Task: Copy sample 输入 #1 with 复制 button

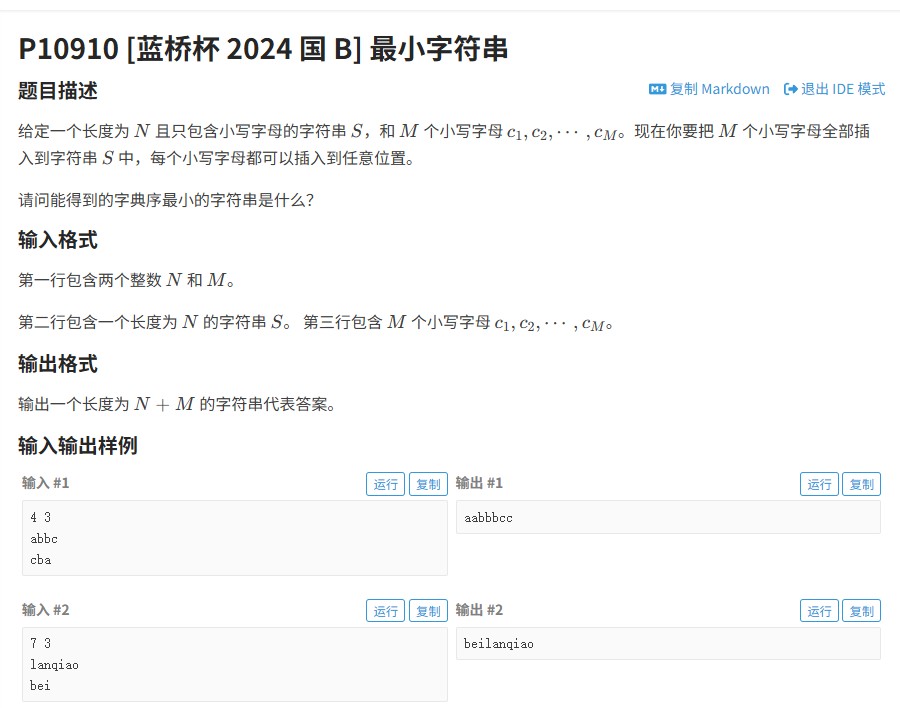Action: 428,484
